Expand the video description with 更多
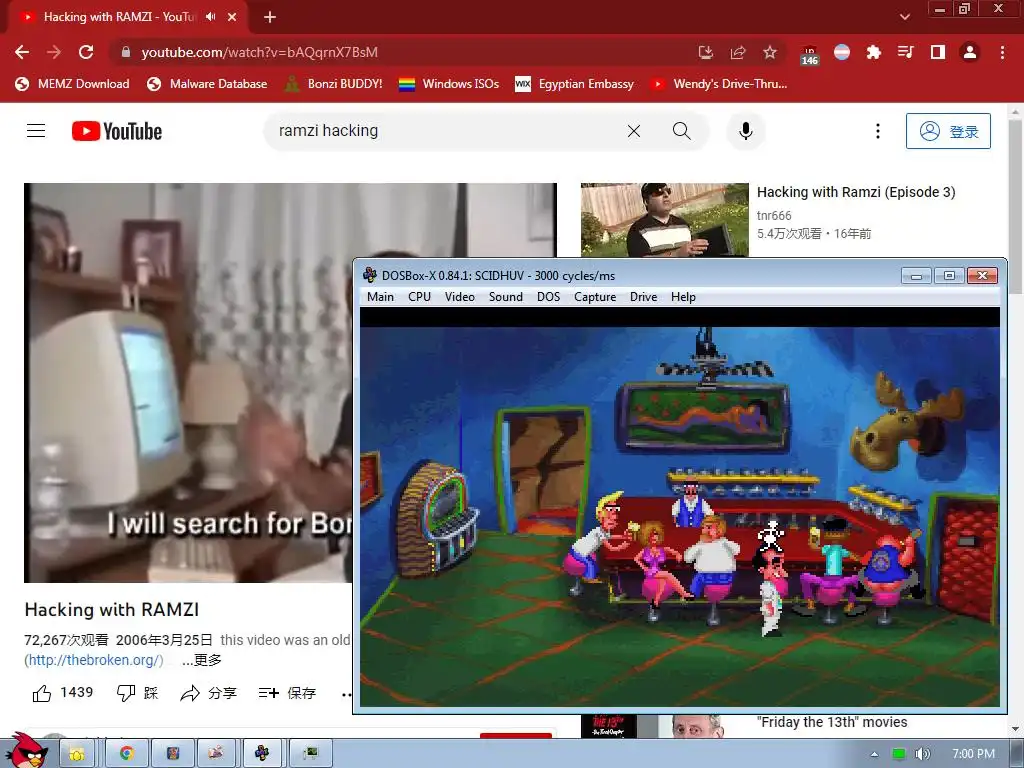The height and width of the screenshot is (768, 1024). 201,660
